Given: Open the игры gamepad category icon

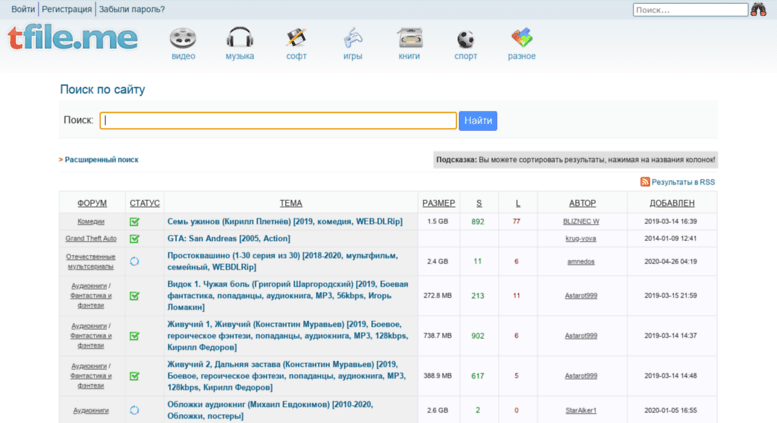Looking at the screenshot, I should point(353,38).
